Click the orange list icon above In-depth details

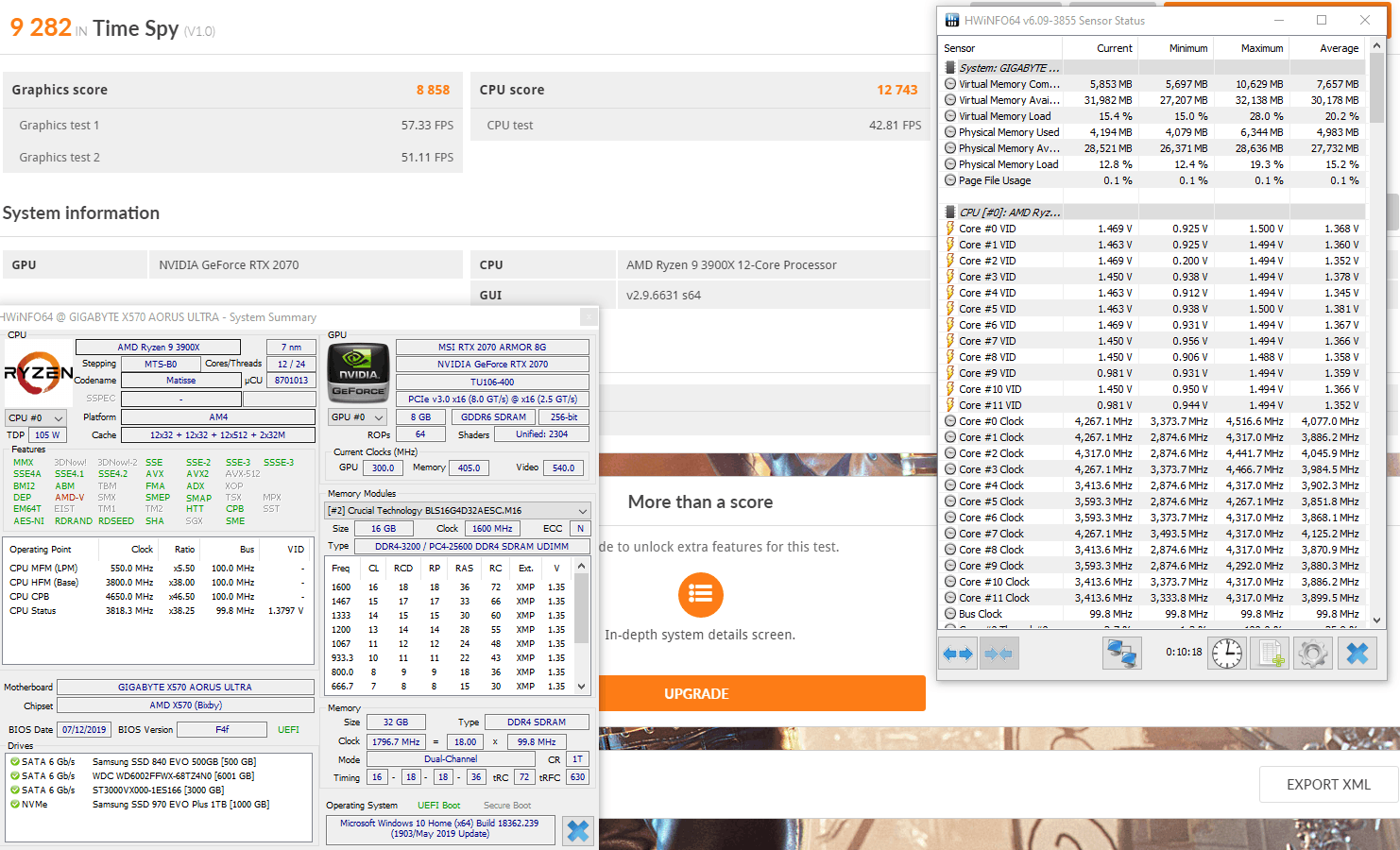pyautogui.click(x=700, y=594)
